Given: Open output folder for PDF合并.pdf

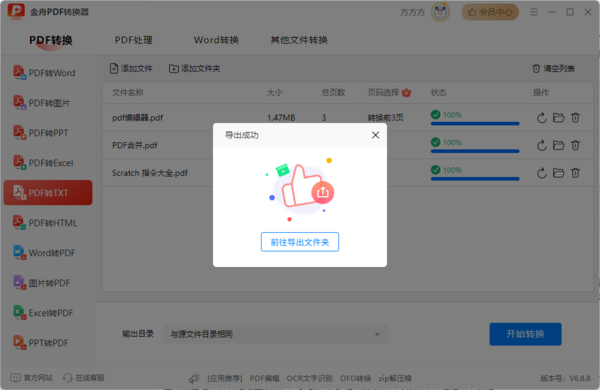Looking at the screenshot, I should click(x=559, y=145).
